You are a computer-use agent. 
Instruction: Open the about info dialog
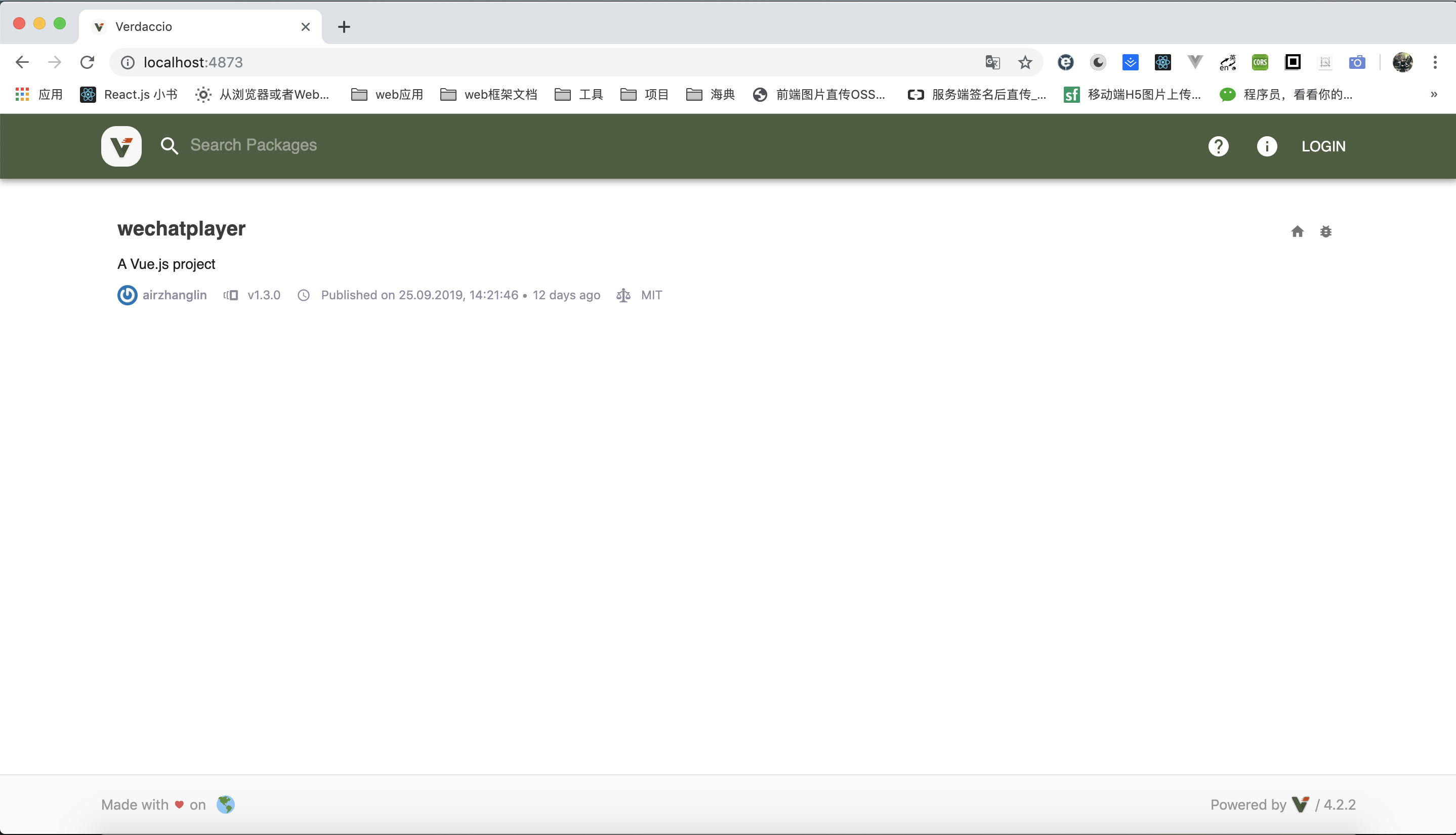pos(1267,145)
